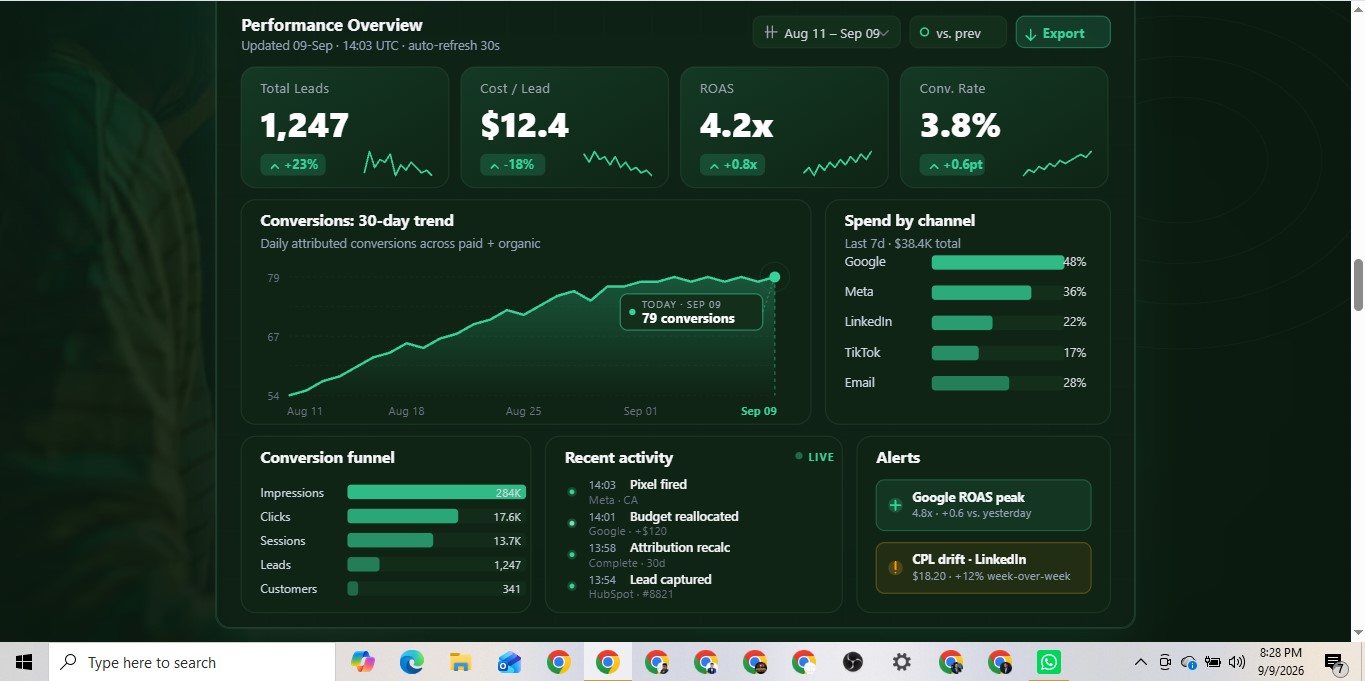Click the taskbar search box
The height and width of the screenshot is (681, 1365).
click(x=192, y=662)
